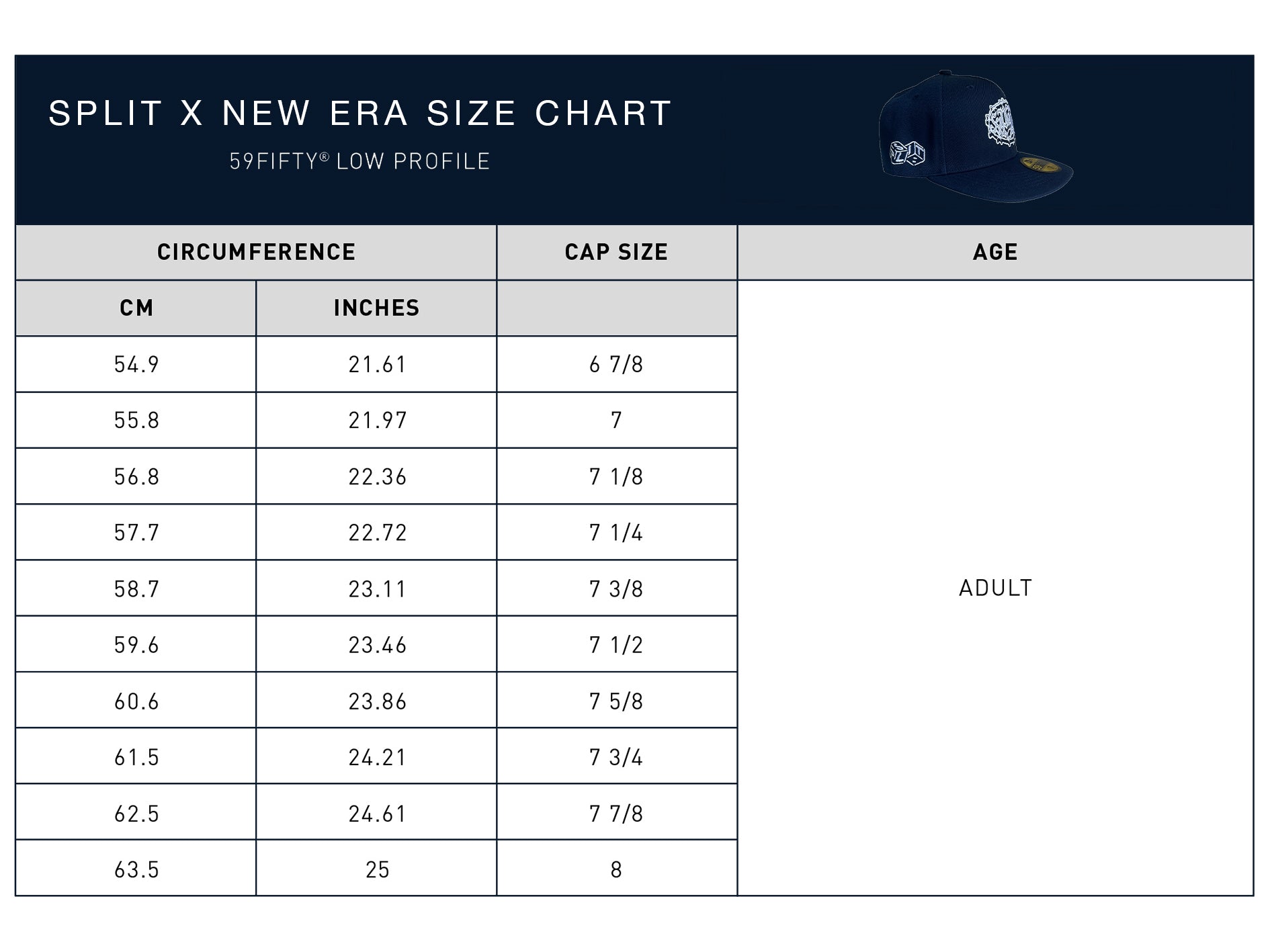The image size is (1270, 952).
Task: Click the 59.6 cm value
Action: point(136,645)
